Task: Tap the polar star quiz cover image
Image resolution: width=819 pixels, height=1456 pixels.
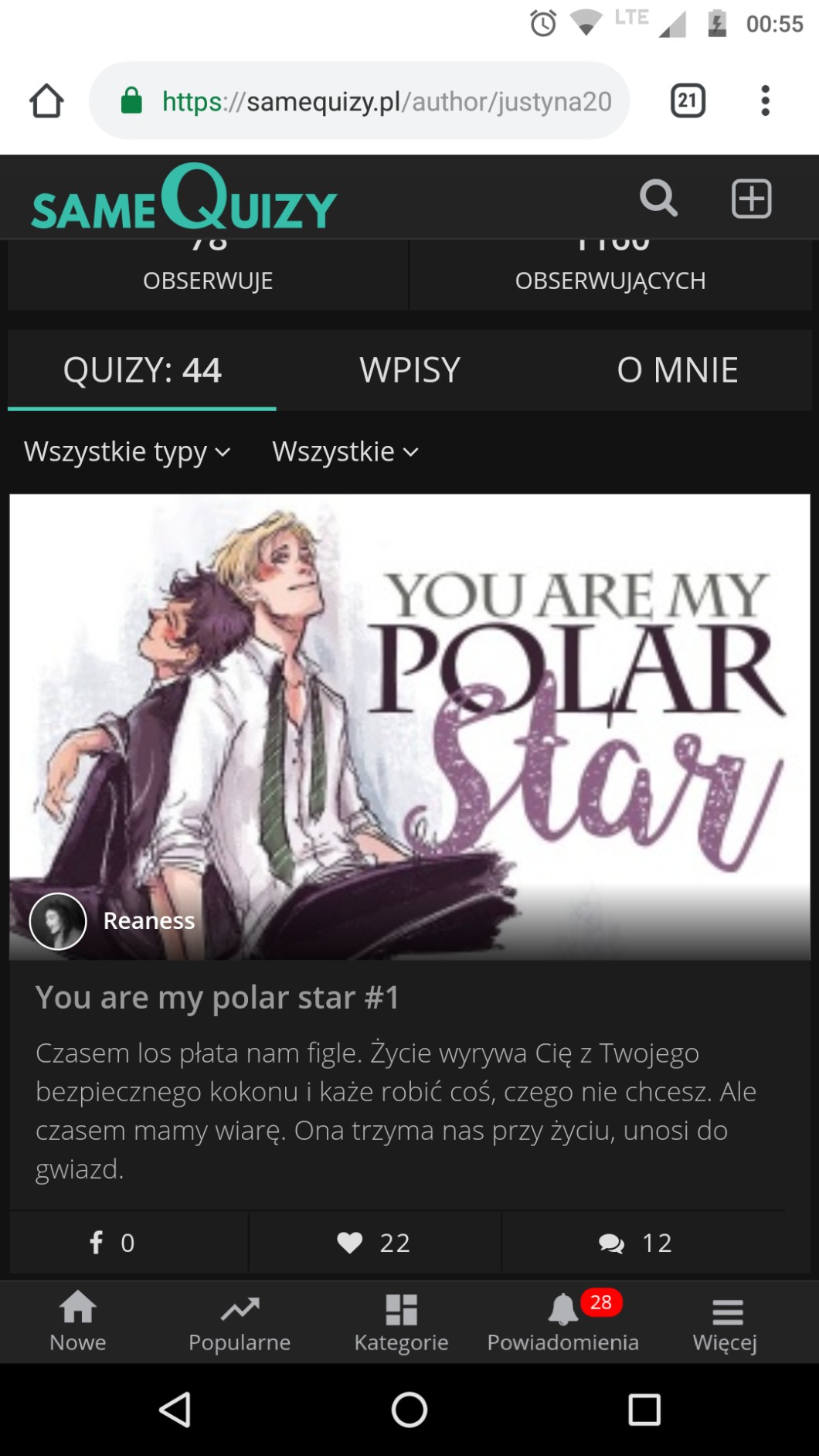Action: click(x=409, y=726)
